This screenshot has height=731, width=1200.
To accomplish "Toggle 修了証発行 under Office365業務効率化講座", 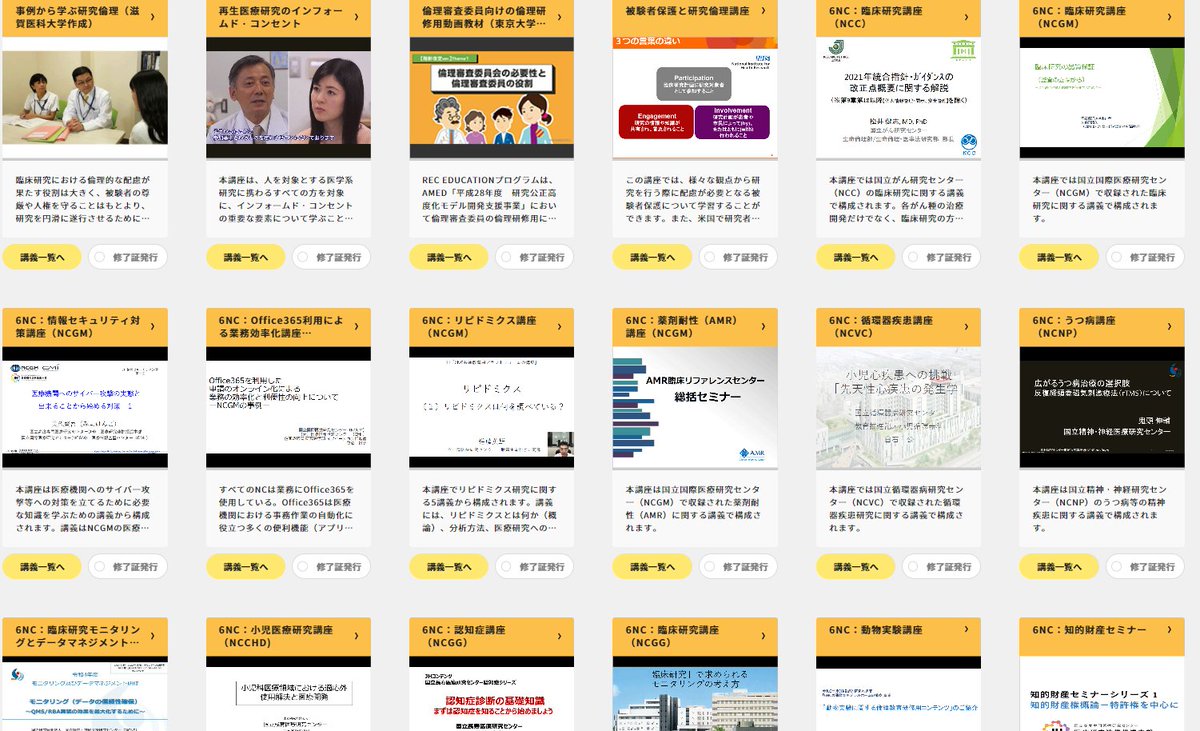I will [x=331, y=567].
